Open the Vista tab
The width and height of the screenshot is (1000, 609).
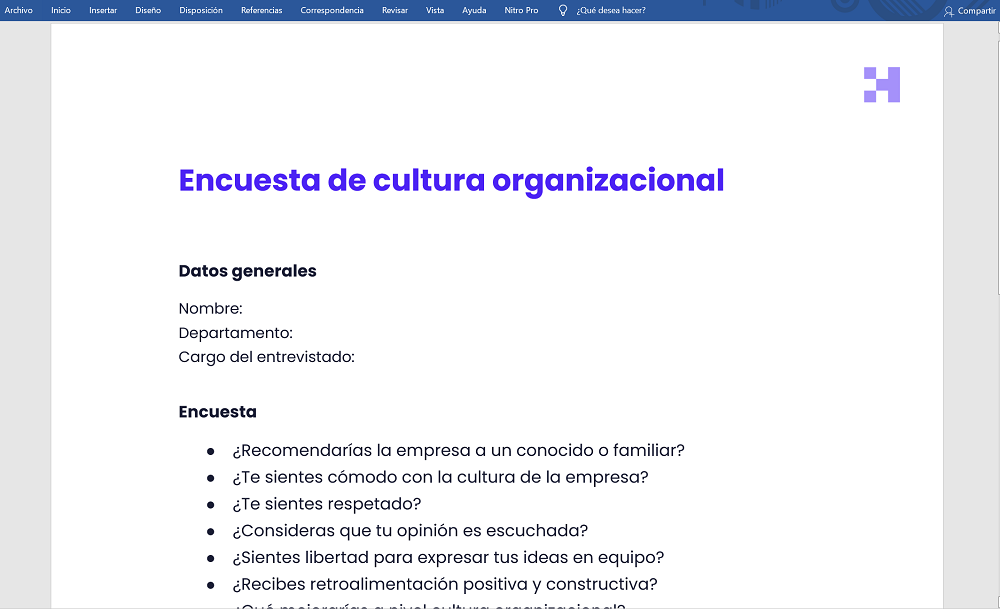pyautogui.click(x=435, y=10)
